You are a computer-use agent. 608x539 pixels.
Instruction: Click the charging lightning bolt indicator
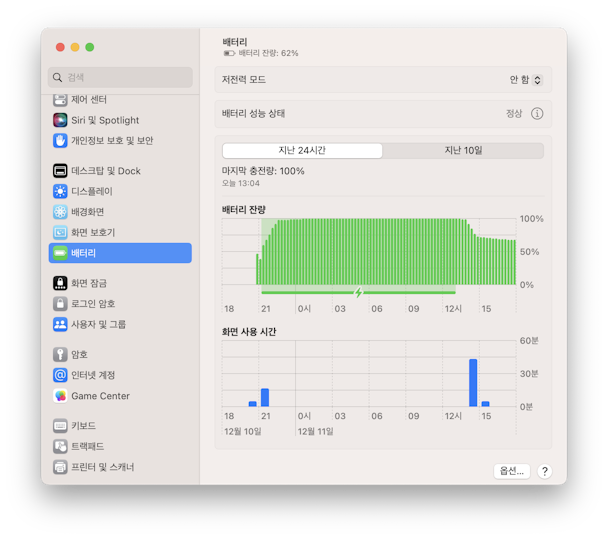click(x=359, y=292)
